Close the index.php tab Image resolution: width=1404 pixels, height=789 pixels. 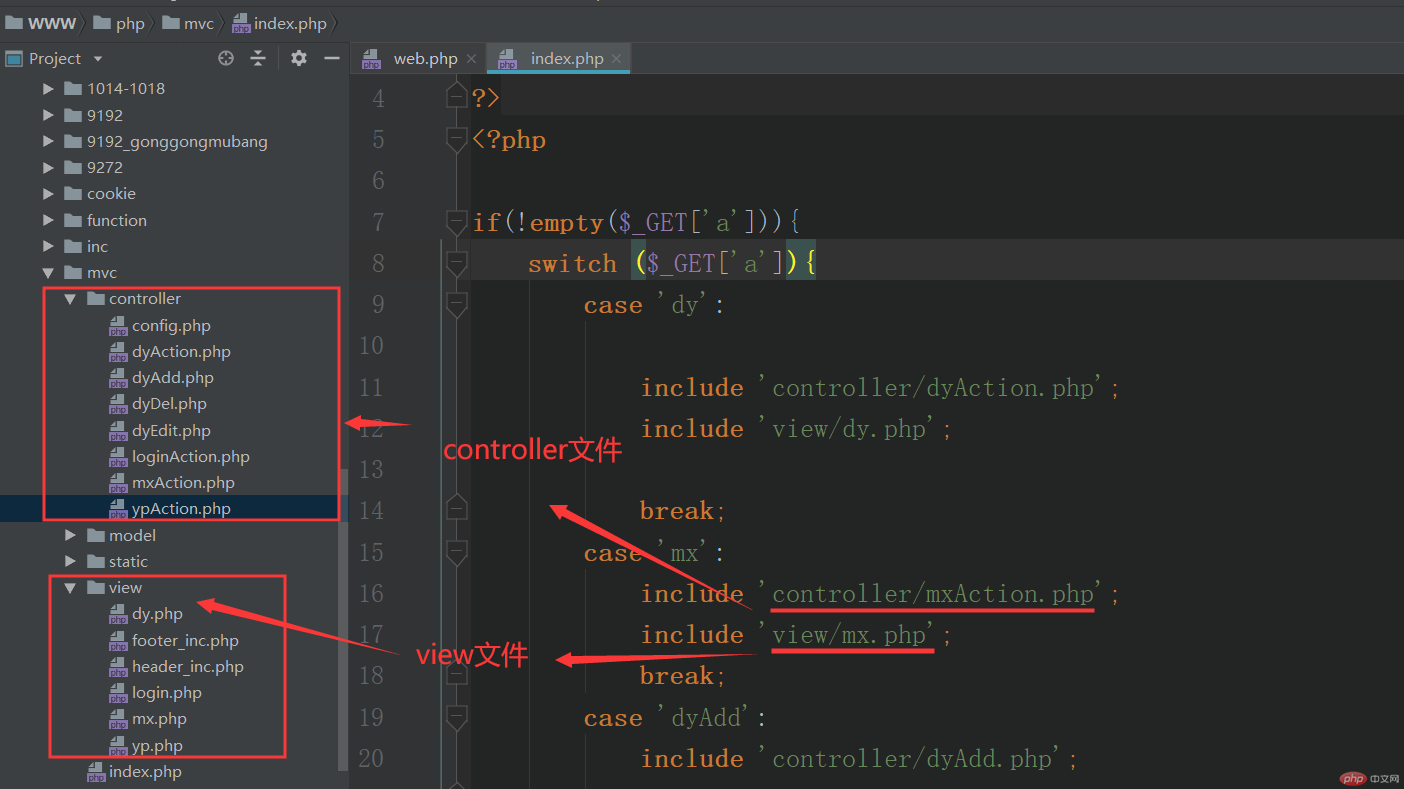617,59
